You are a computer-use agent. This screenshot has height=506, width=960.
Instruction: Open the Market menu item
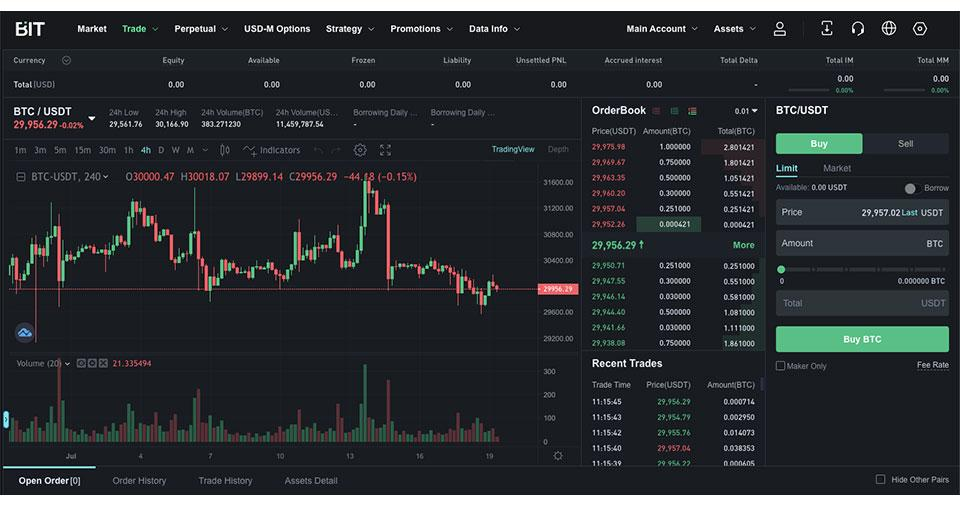coord(92,29)
